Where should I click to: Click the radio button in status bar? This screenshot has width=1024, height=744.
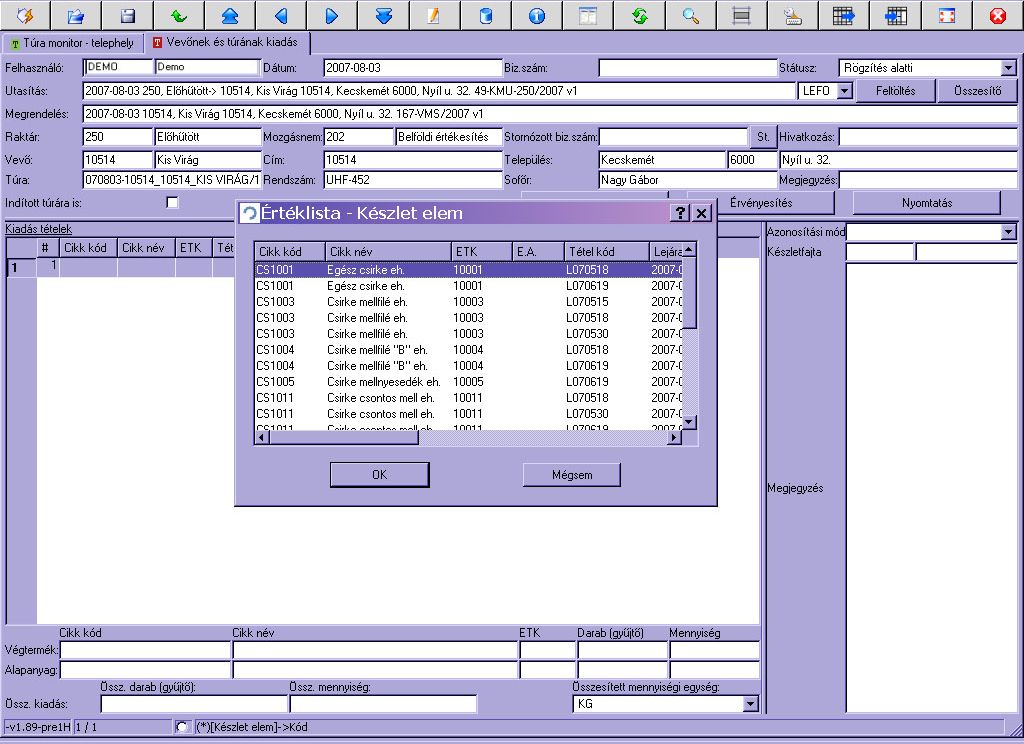point(181,726)
